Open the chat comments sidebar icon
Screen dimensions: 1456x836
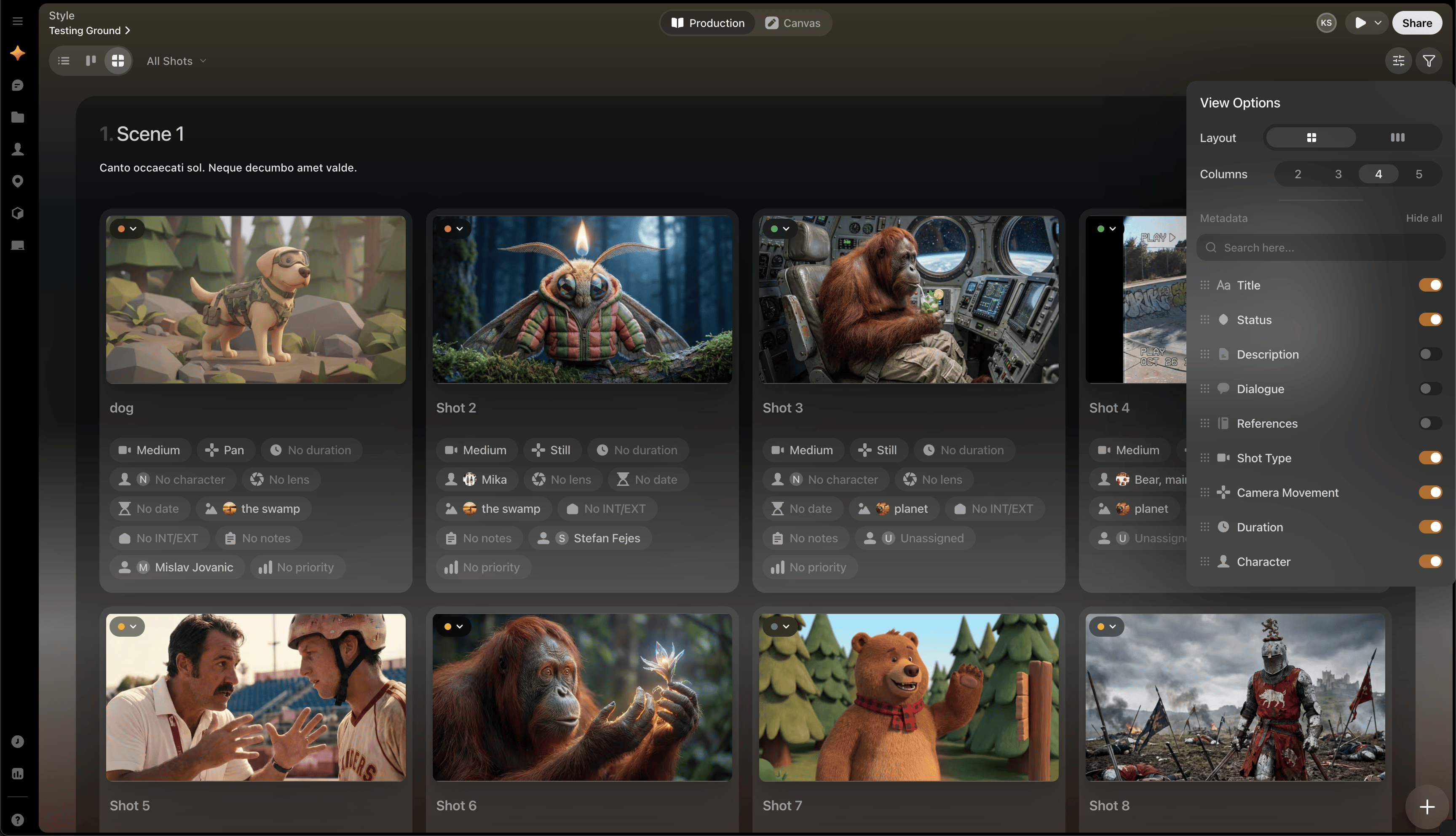coord(18,86)
